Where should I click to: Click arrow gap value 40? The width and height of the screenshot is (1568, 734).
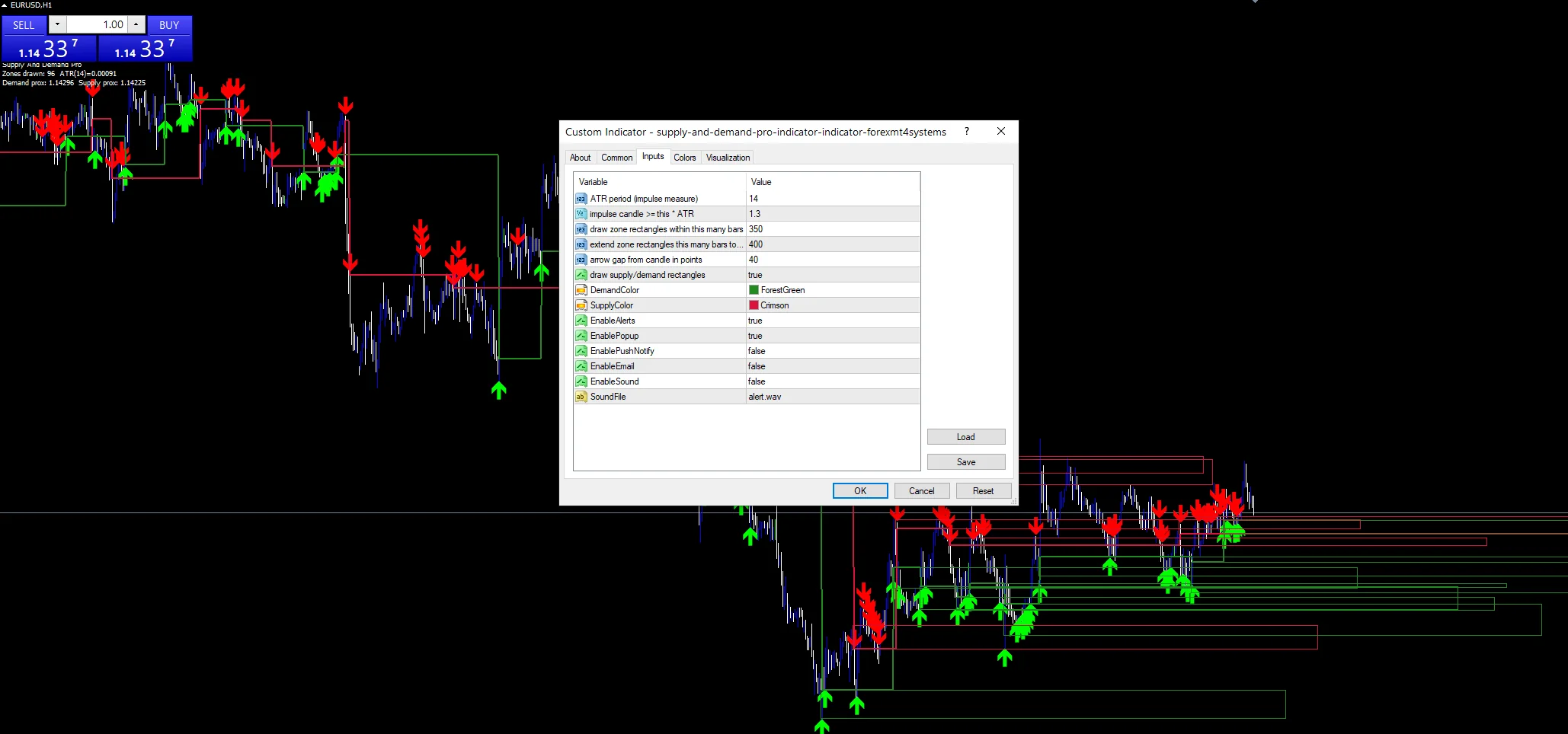point(833,260)
